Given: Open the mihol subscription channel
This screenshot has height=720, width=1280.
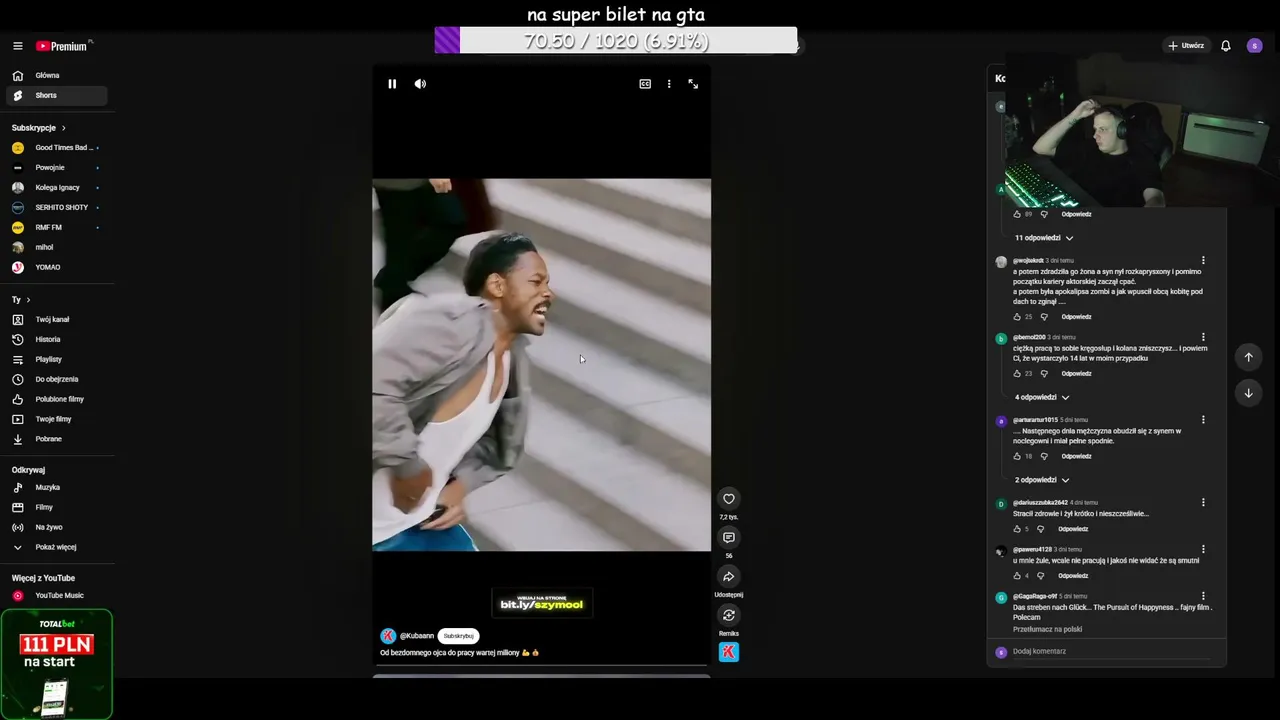Looking at the screenshot, I should tap(56, 248).
